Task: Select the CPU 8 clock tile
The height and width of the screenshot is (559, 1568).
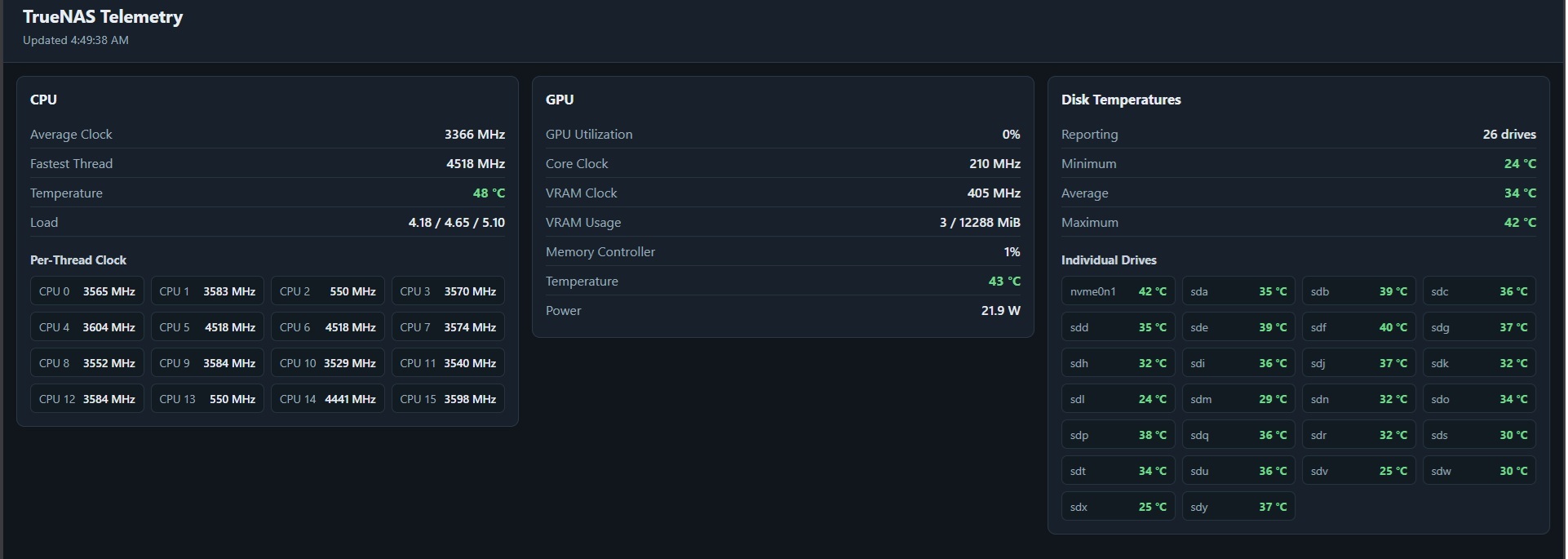Action: pos(87,363)
